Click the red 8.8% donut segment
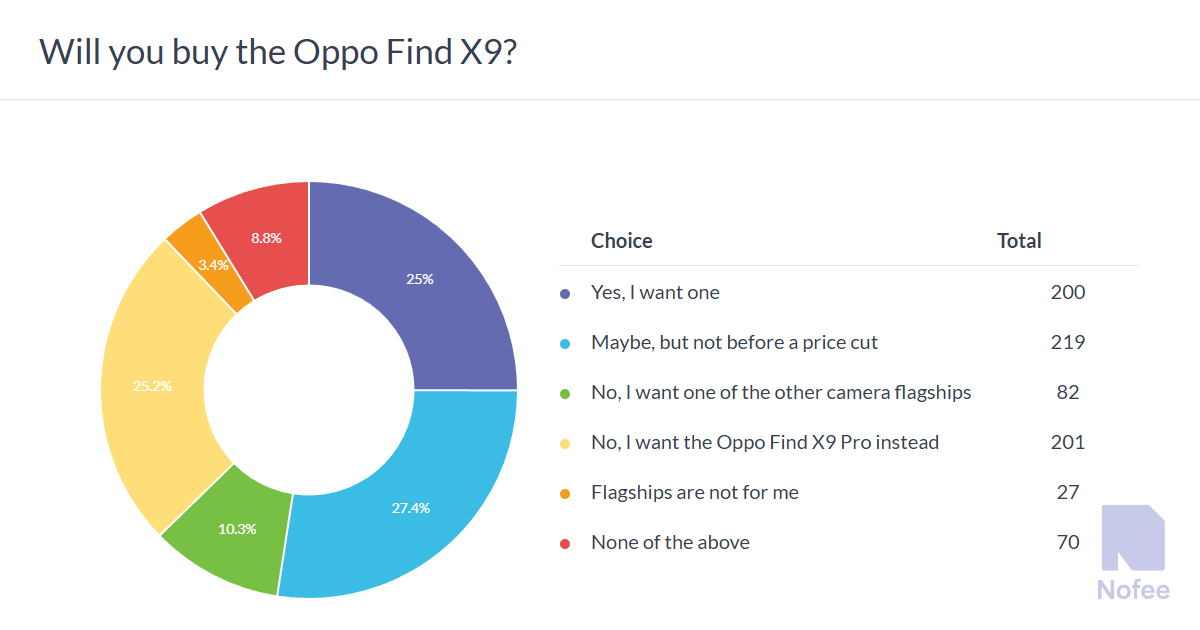The image size is (1200, 630). [x=266, y=238]
